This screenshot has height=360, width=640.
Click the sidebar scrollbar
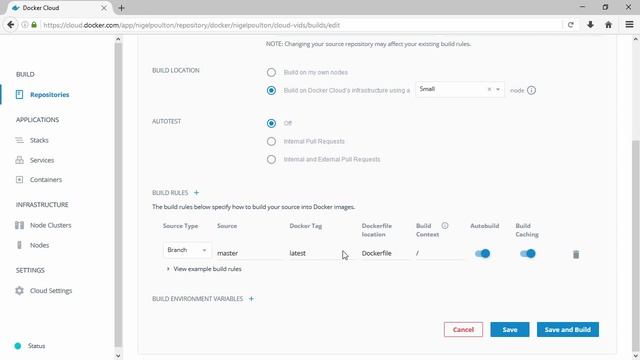click(x=118, y=195)
